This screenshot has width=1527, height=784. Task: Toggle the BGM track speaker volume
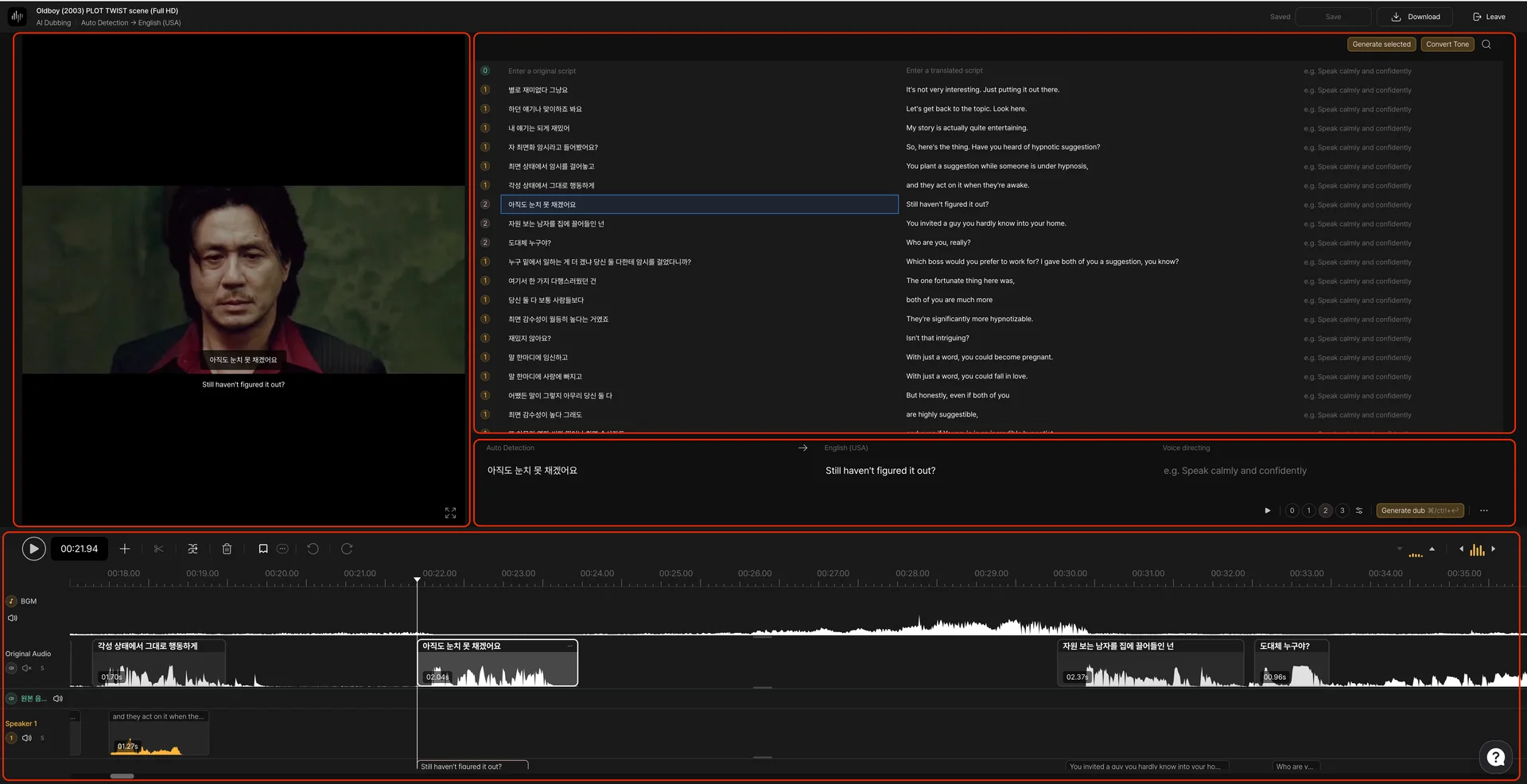click(13, 617)
